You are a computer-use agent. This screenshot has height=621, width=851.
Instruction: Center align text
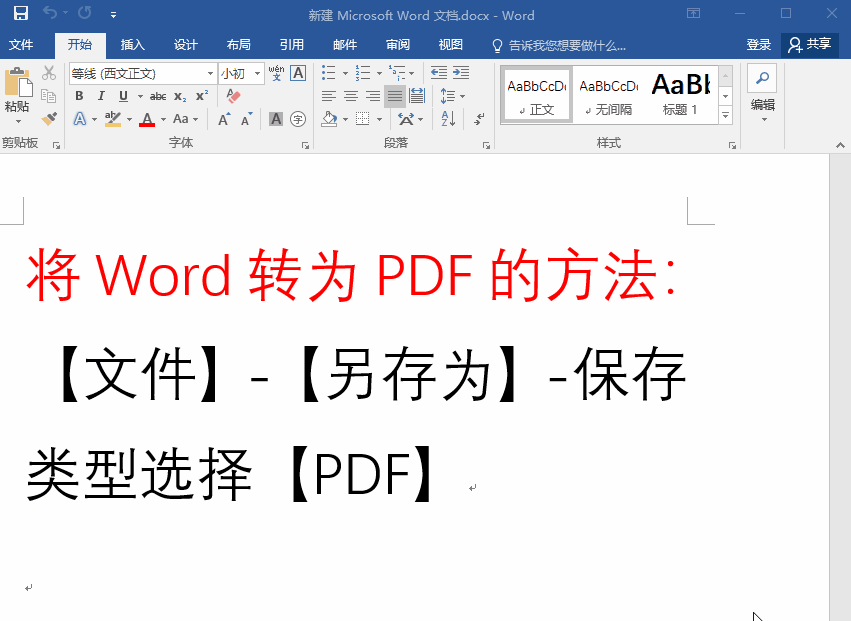point(351,97)
